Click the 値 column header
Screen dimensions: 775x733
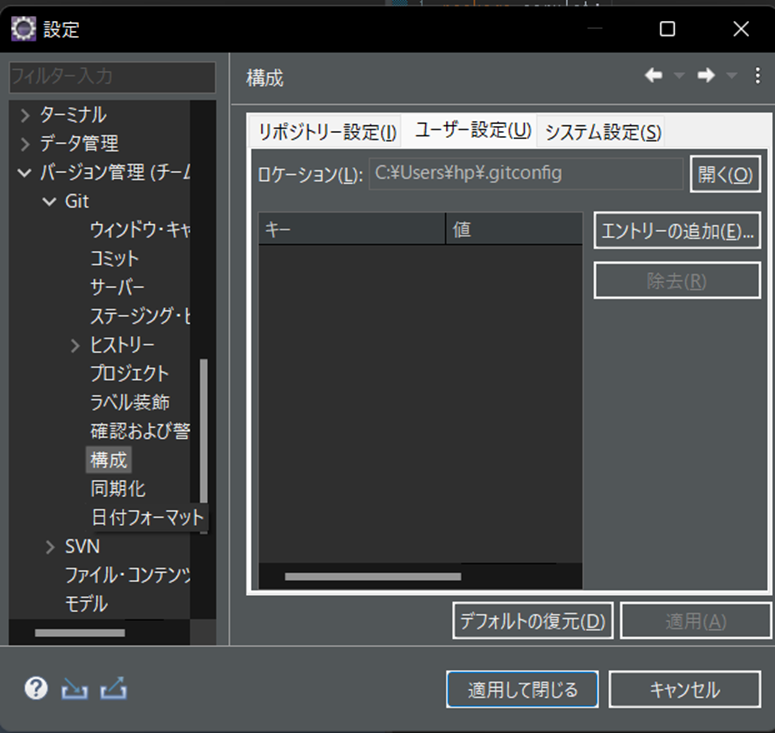[514, 229]
